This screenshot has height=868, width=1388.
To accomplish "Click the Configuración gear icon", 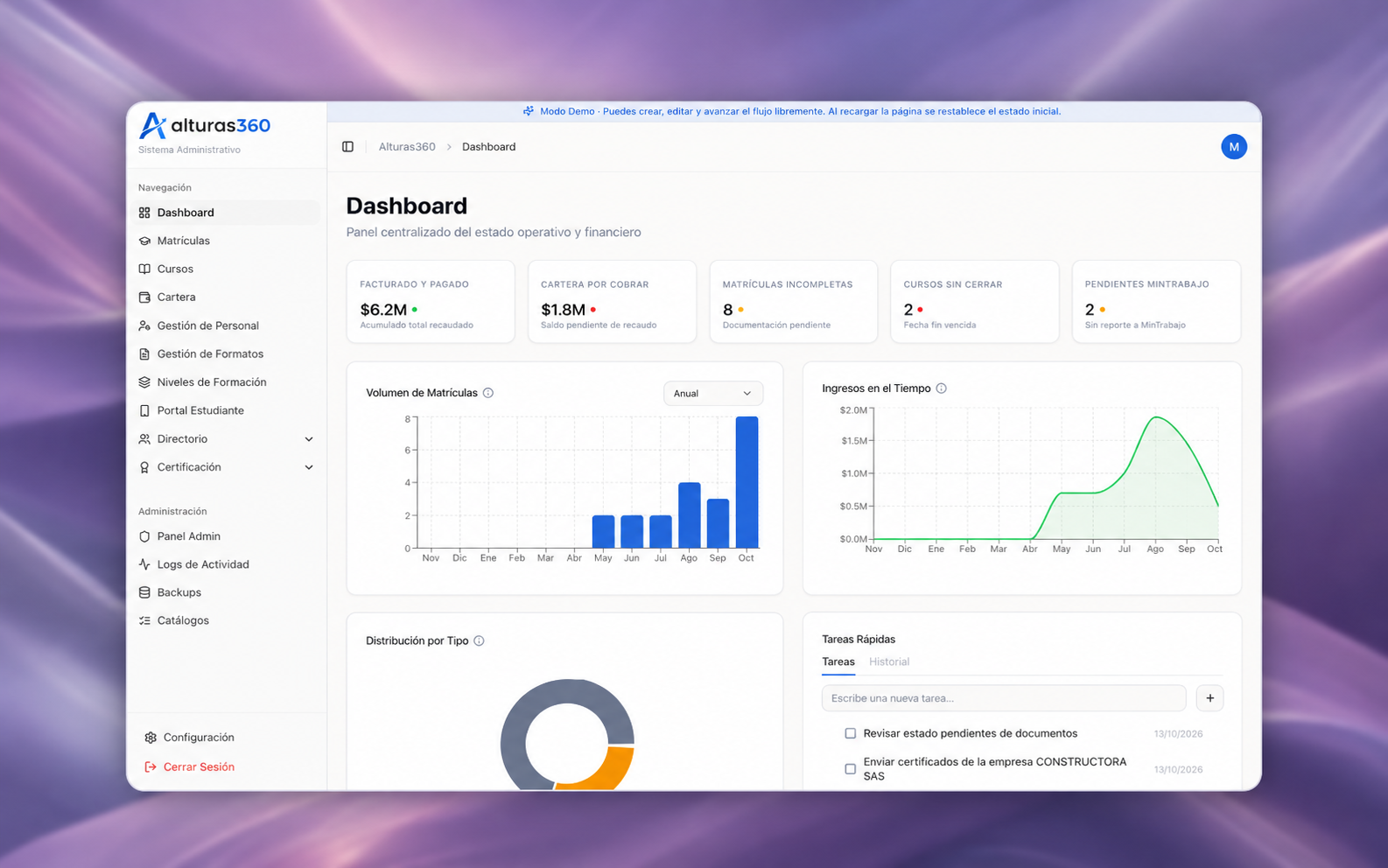I will (151, 738).
